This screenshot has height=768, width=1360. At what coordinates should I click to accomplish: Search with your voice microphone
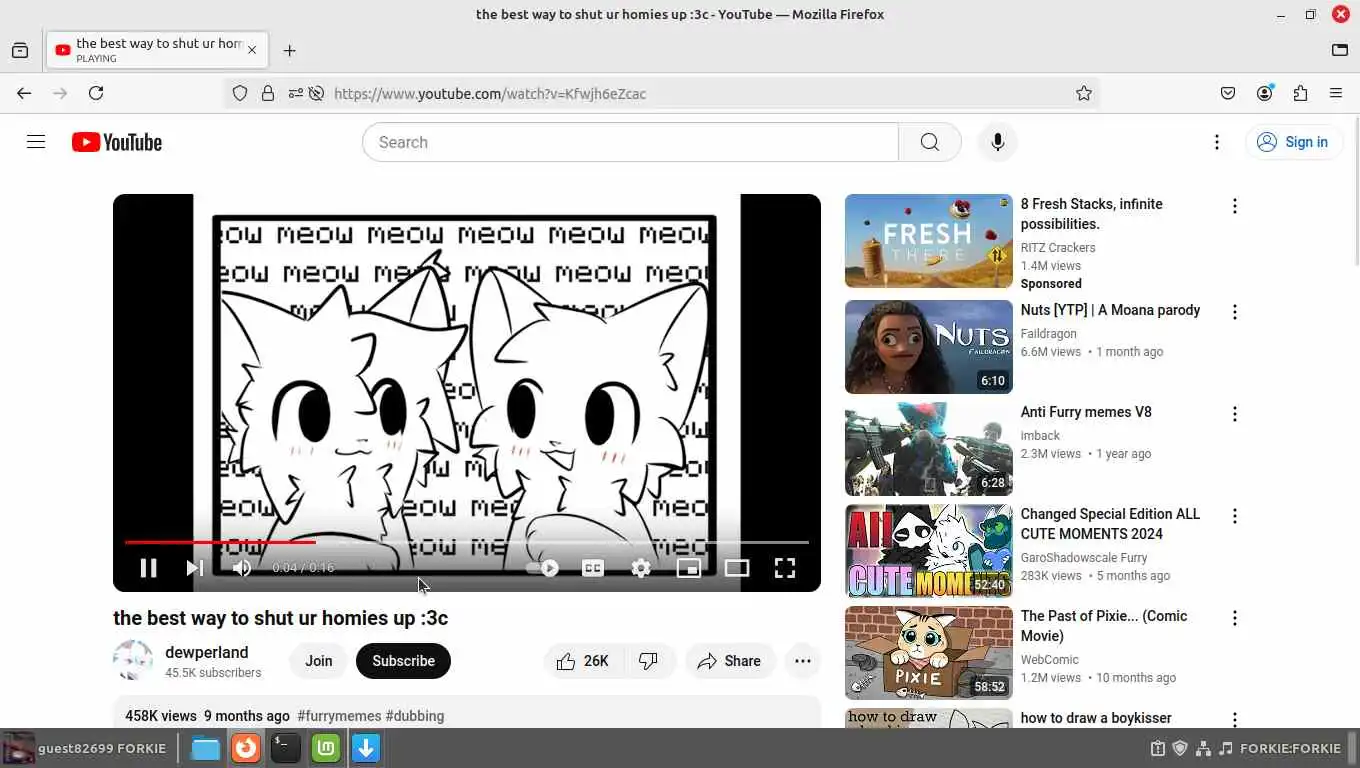[x=997, y=142]
